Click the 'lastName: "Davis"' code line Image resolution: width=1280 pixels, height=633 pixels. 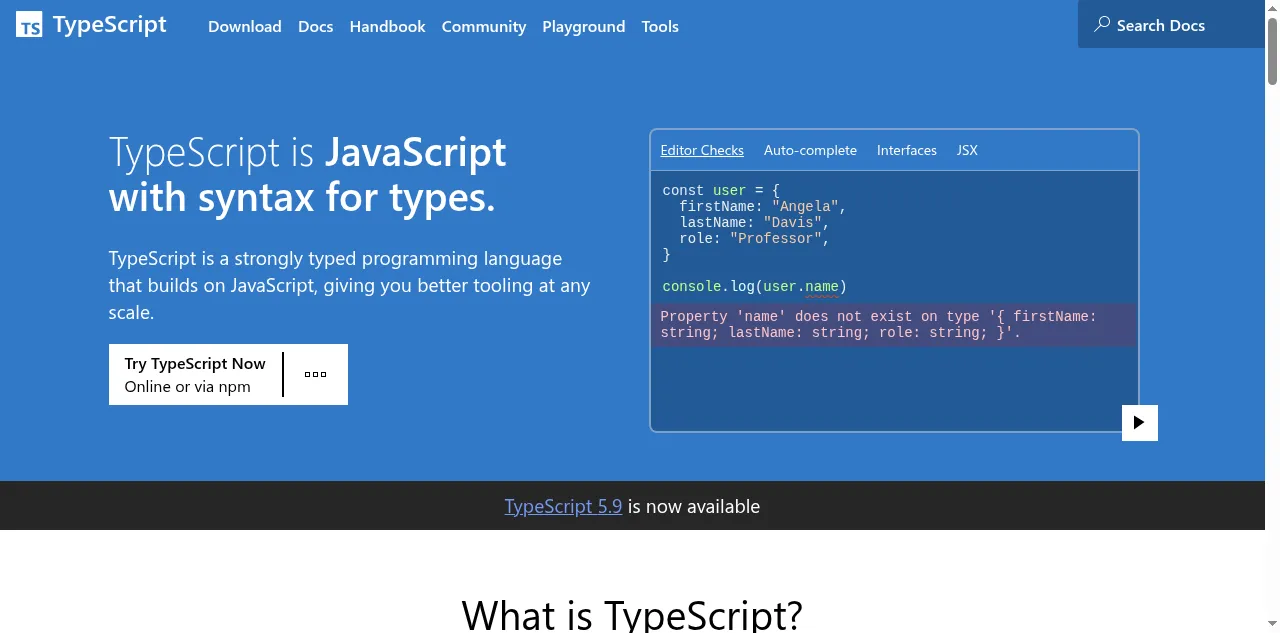(755, 222)
